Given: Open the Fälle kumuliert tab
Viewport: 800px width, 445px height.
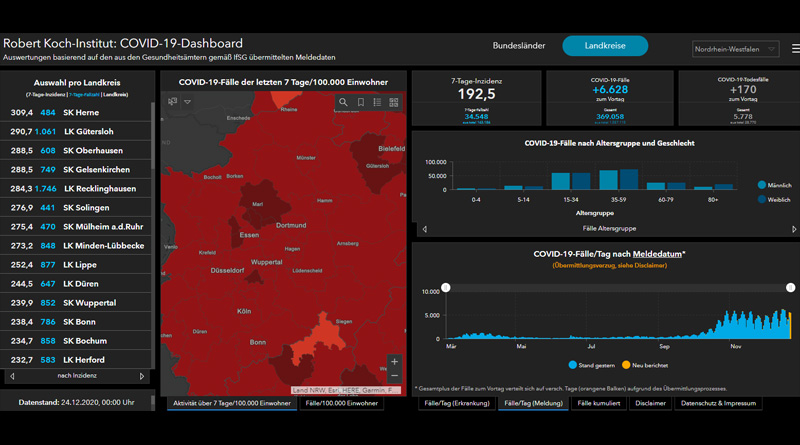Looking at the screenshot, I should pyautogui.click(x=598, y=403).
